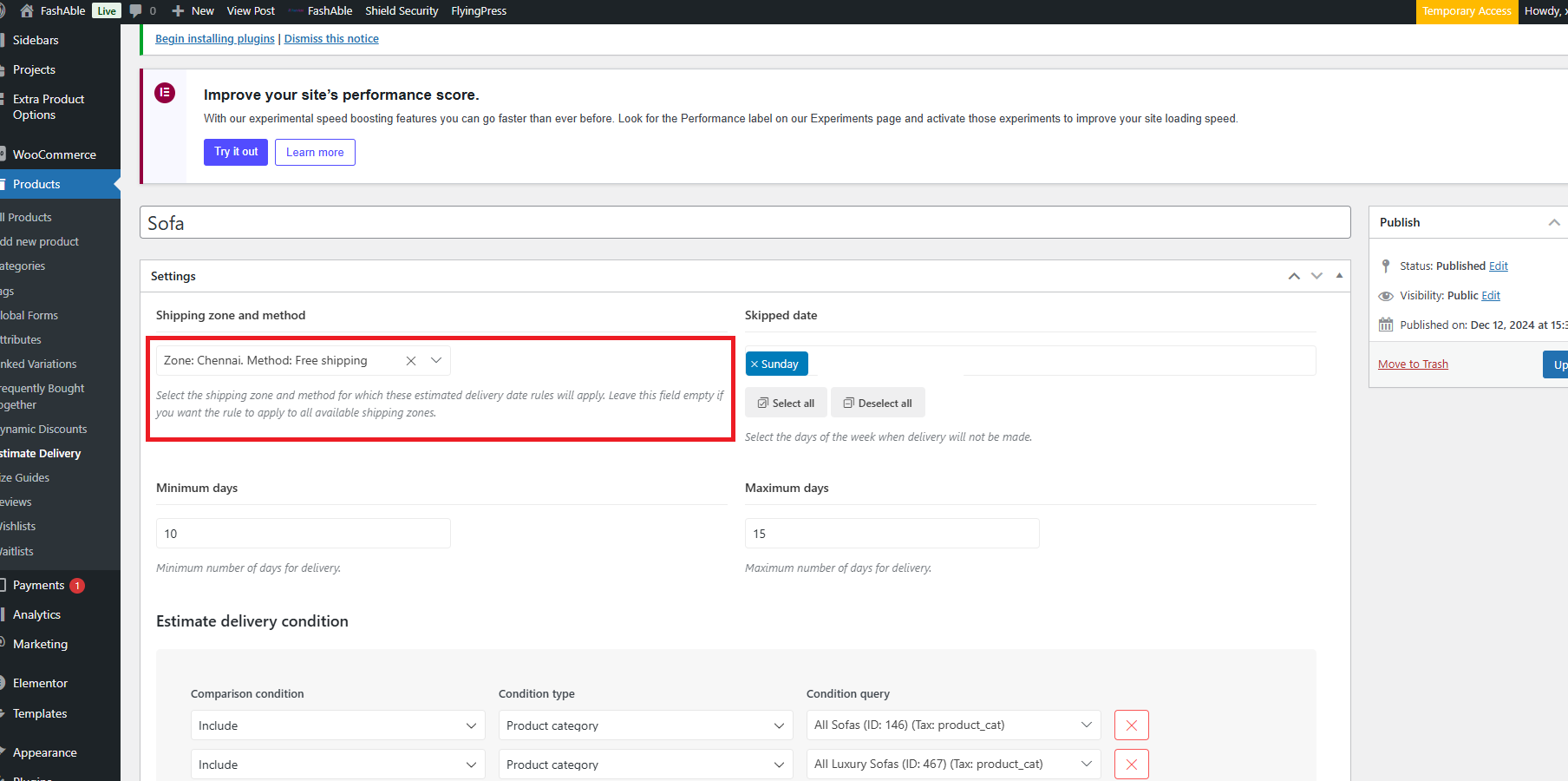Open the Wishlists submenu item

(x=18, y=527)
